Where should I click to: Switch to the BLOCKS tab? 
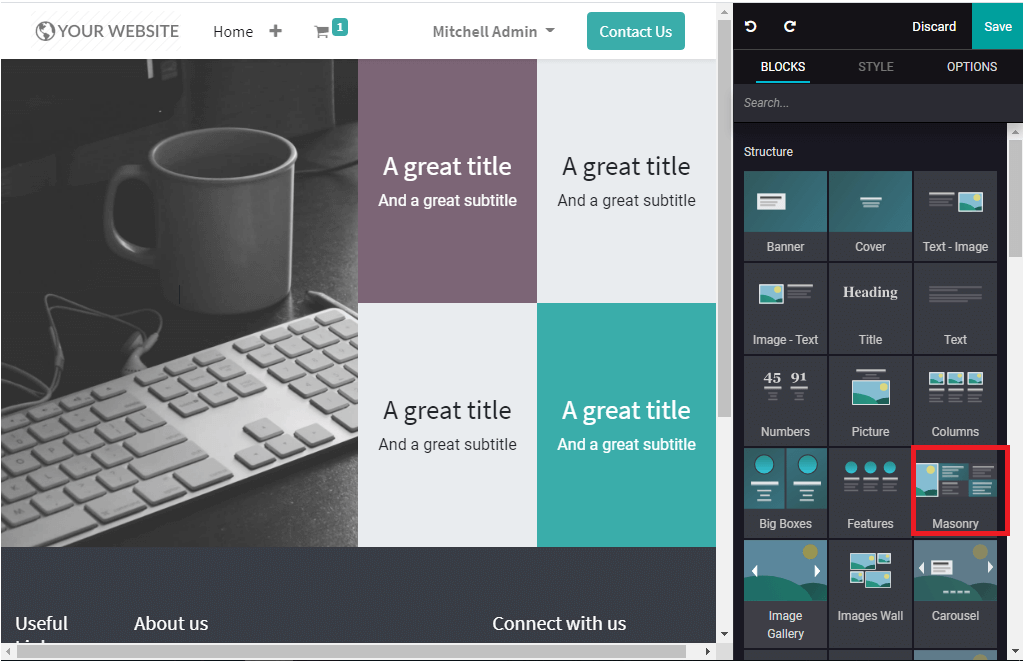coord(782,67)
